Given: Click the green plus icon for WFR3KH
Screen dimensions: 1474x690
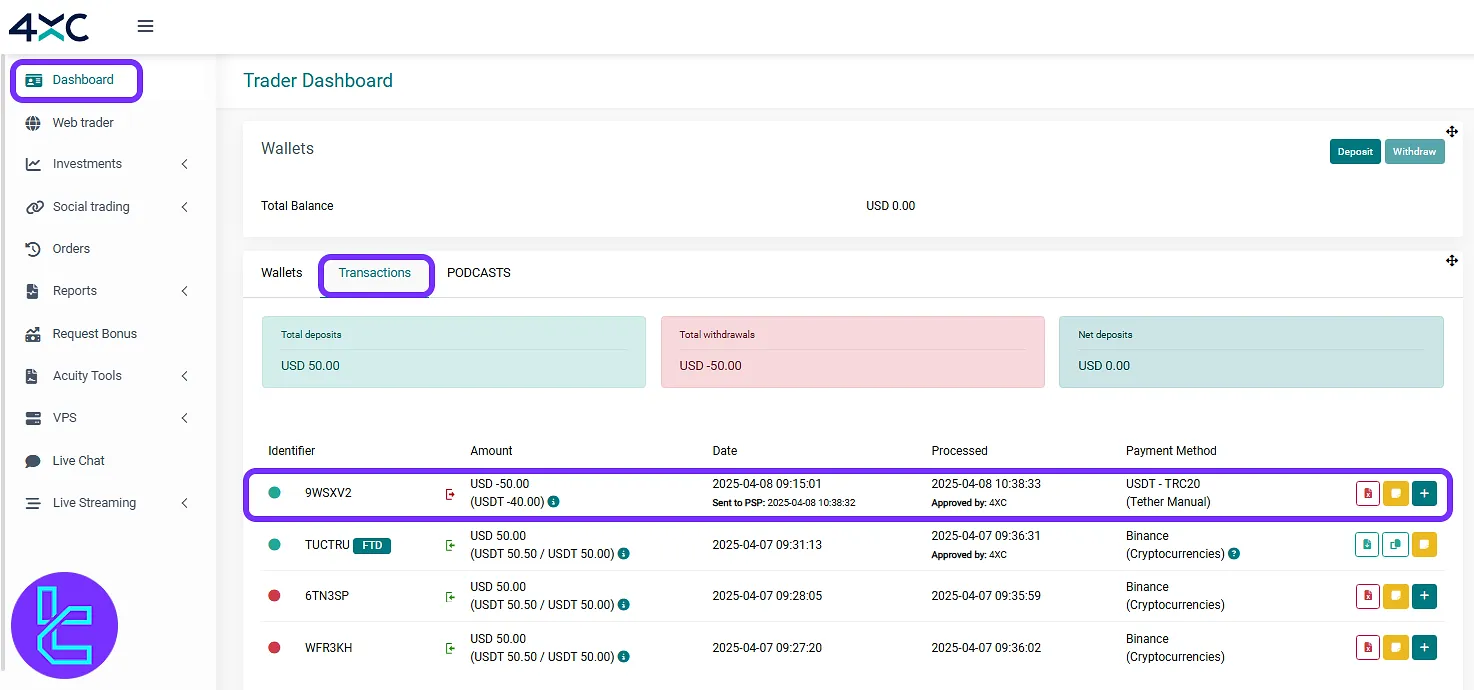Looking at the screenshot, I should (x=1425, y=647).
